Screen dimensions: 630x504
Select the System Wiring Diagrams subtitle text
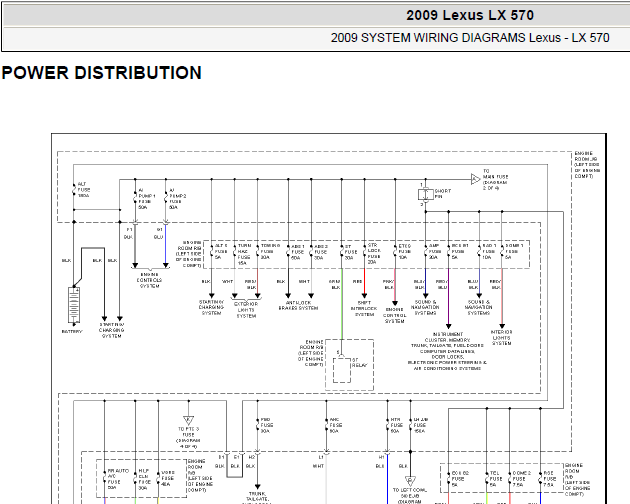tap(470, 38)
